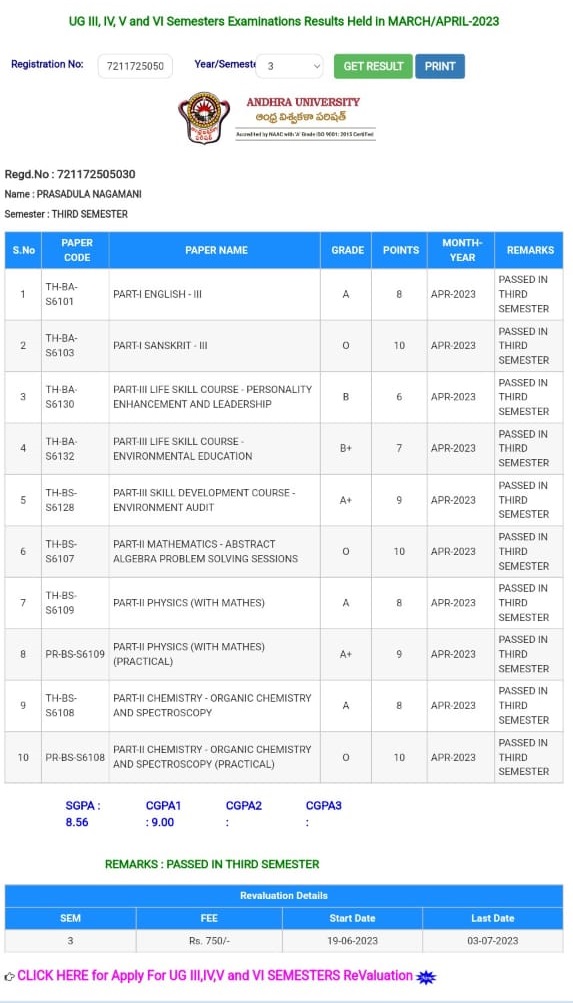Click the PRINT button

click(x=440, y=66)
